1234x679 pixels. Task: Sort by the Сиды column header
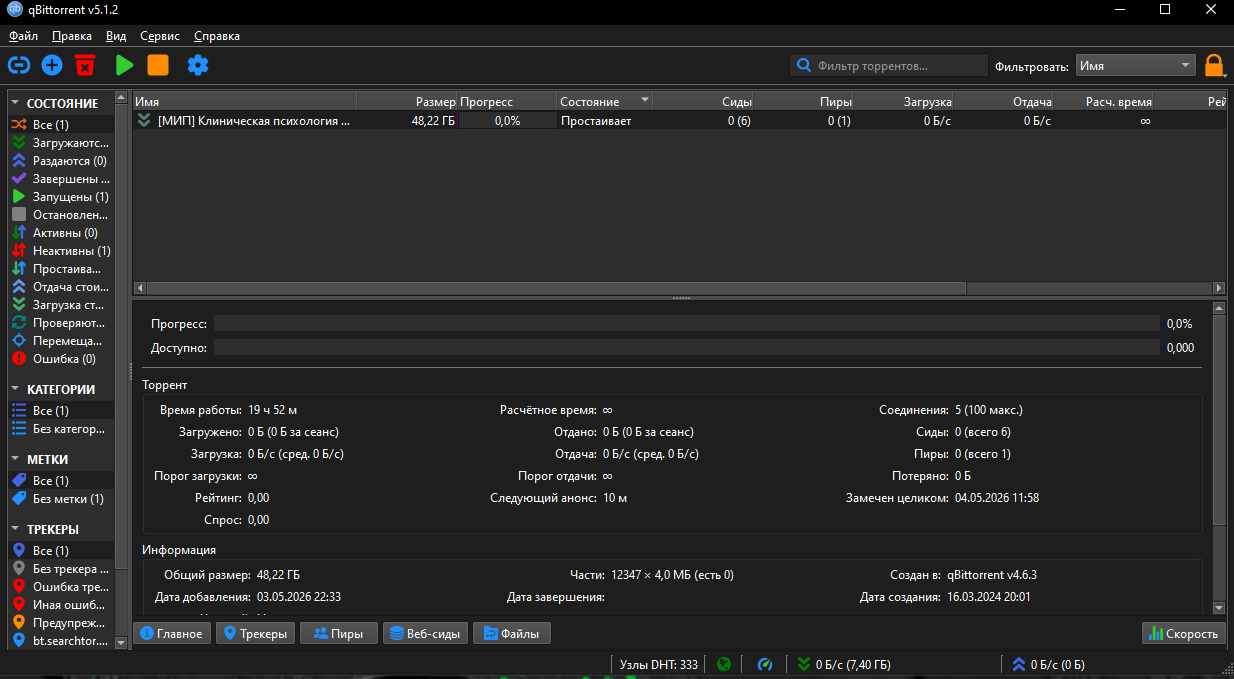coord(704,101)
